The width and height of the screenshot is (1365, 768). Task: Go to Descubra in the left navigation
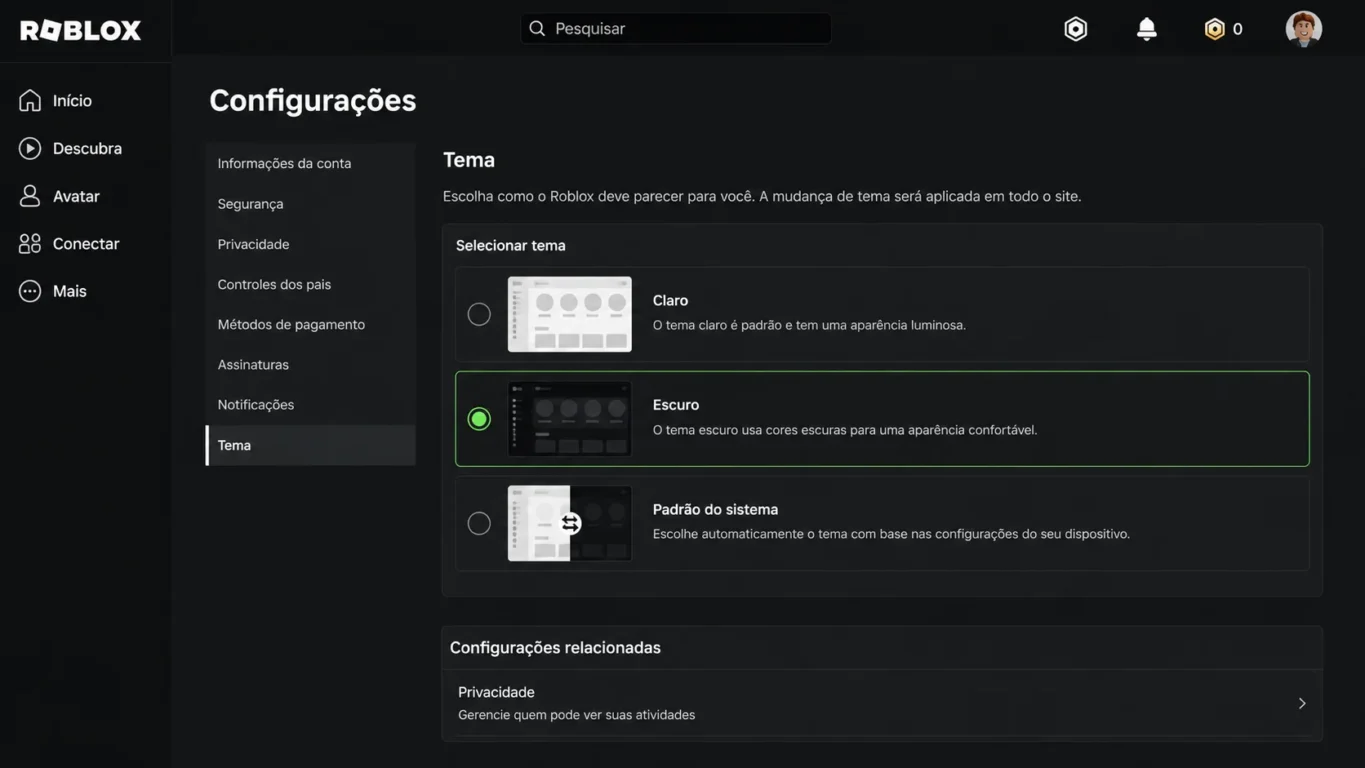(x=87, y=148)
